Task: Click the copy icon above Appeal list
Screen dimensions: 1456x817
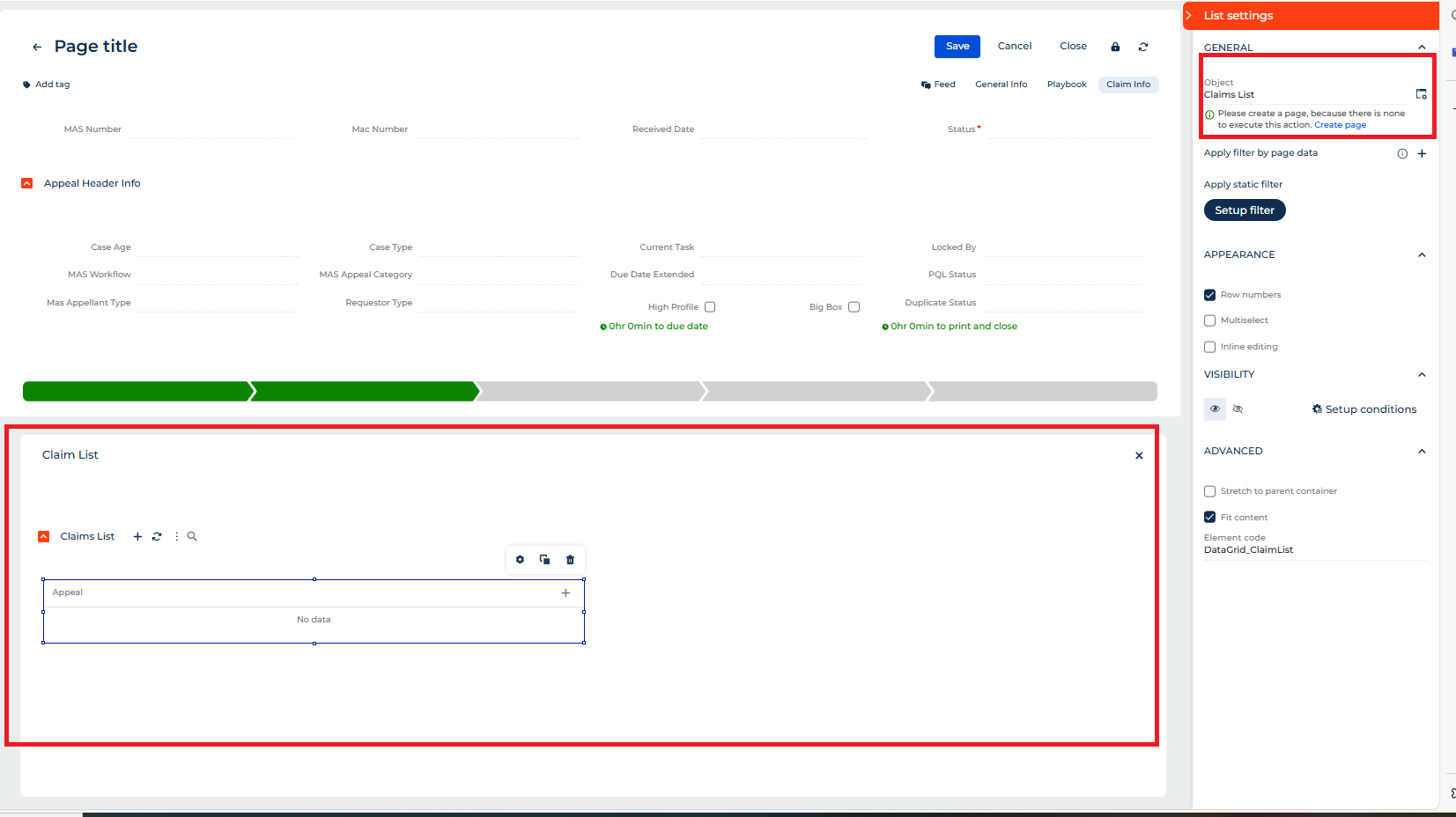Action: (x=544, y=560)
